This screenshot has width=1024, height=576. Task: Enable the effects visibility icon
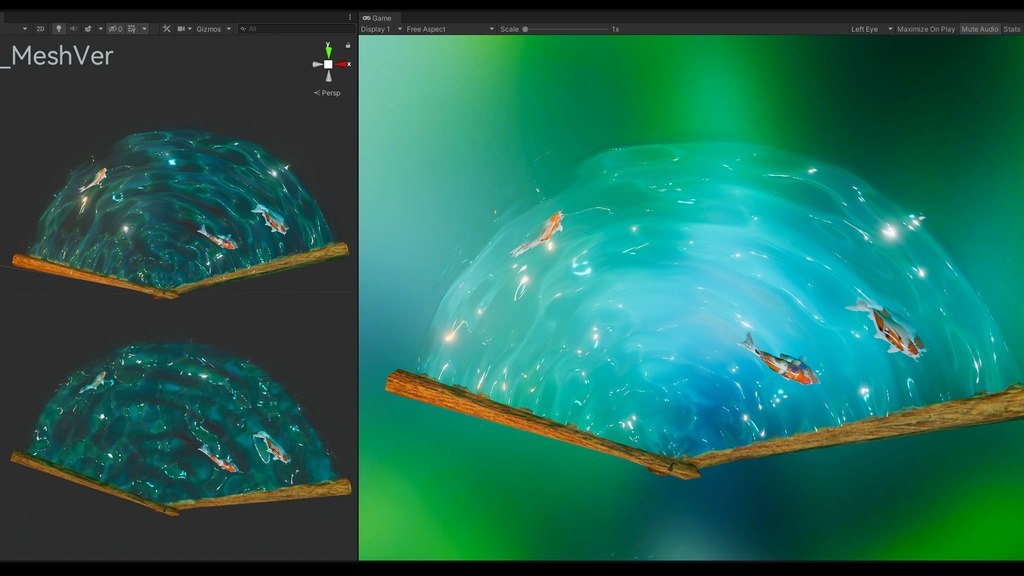coord(87,28)
